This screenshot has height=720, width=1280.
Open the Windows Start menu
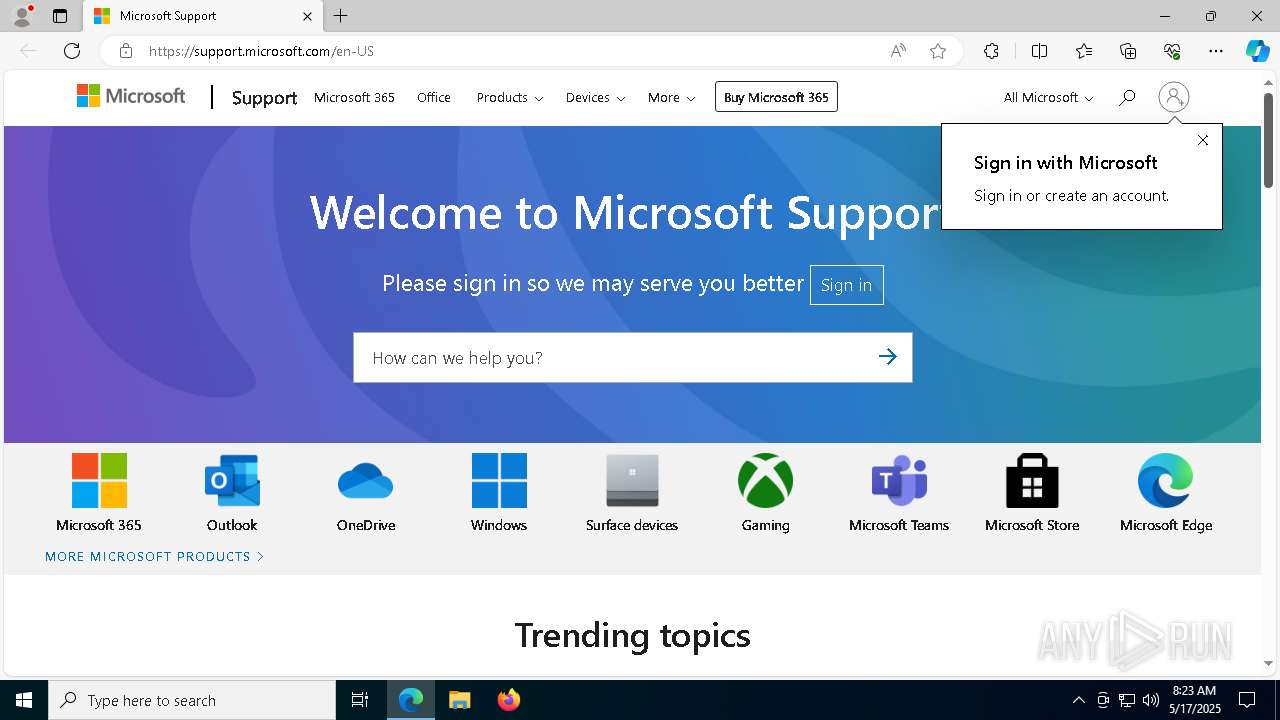tap(24, 700)
